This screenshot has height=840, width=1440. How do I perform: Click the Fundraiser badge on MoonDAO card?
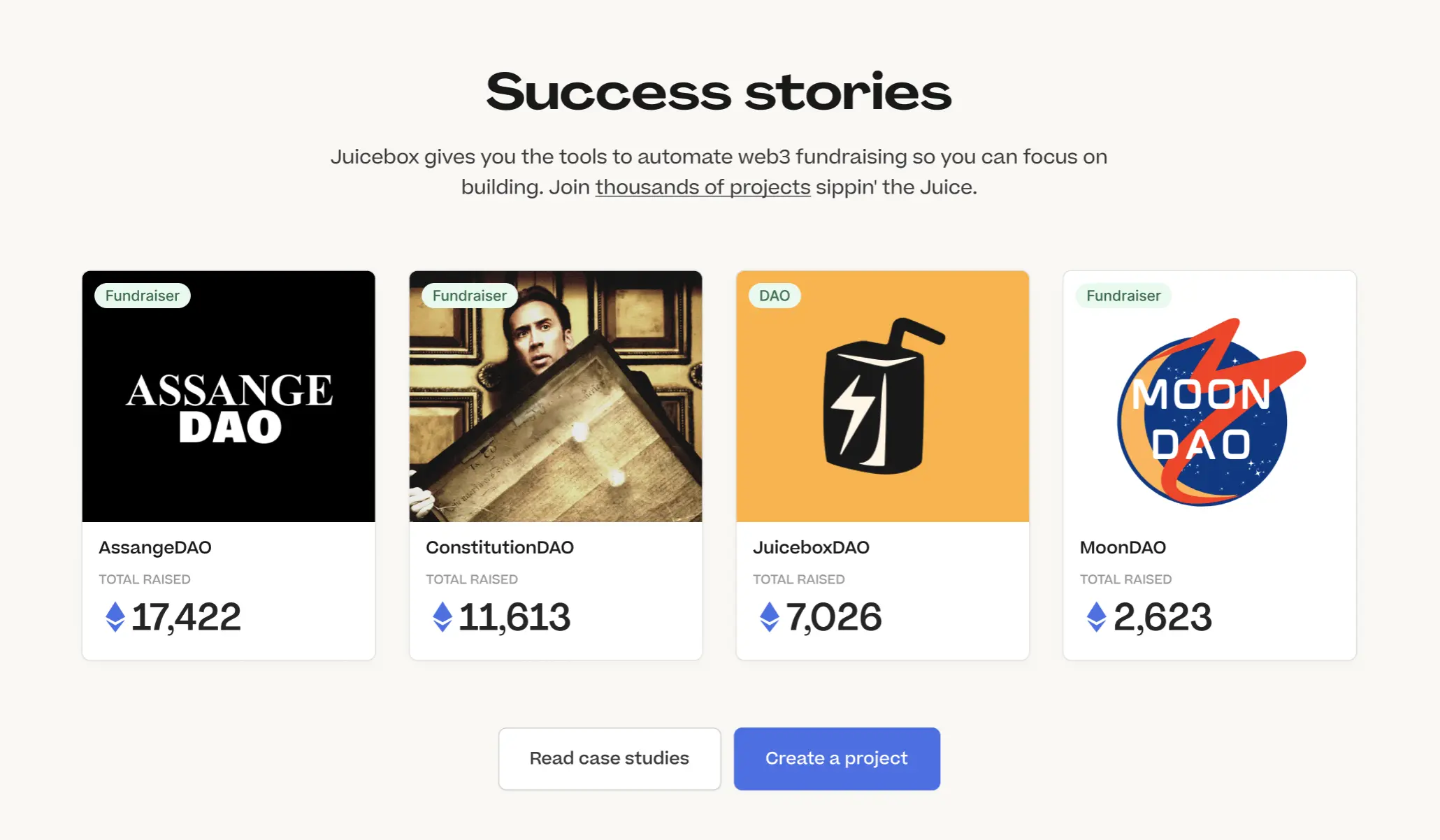click(1123, 296)
